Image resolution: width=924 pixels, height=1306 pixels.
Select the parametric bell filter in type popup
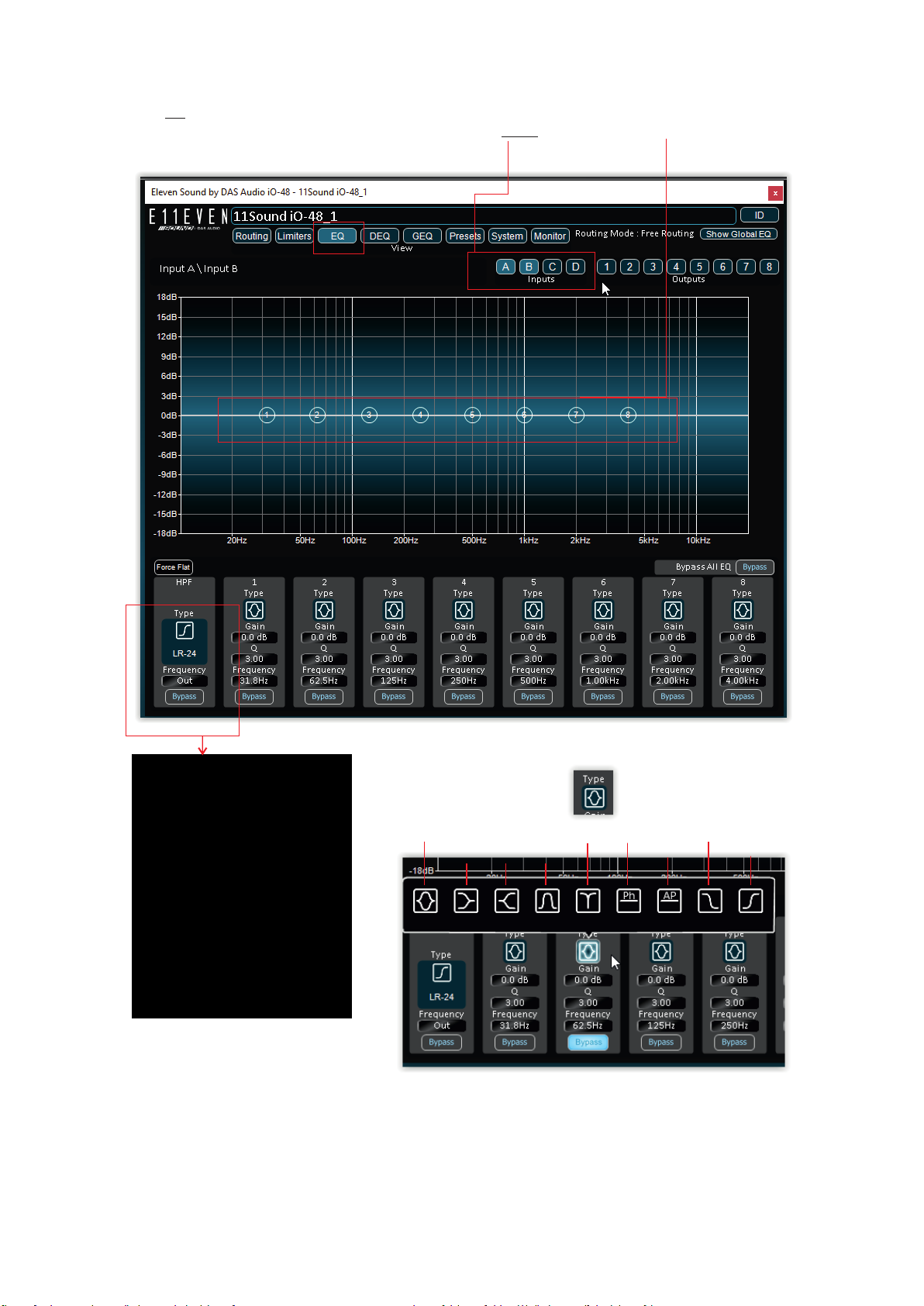[426, 901]
